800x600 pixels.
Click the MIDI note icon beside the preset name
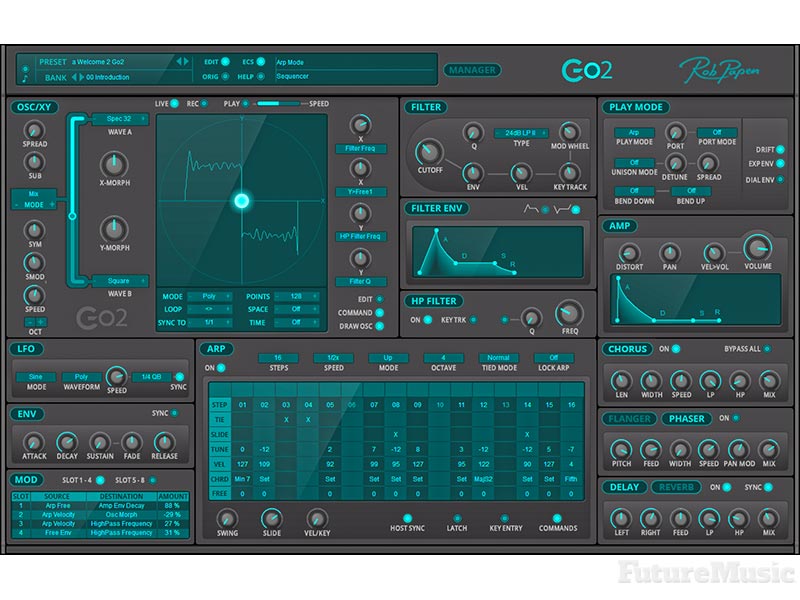click(25, 79)
